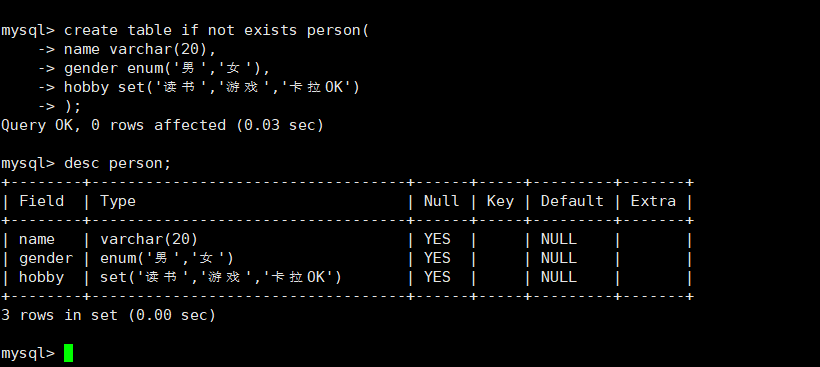Click the 'Field' column header
The image size is (820, 367).
[x=41, y=201]
